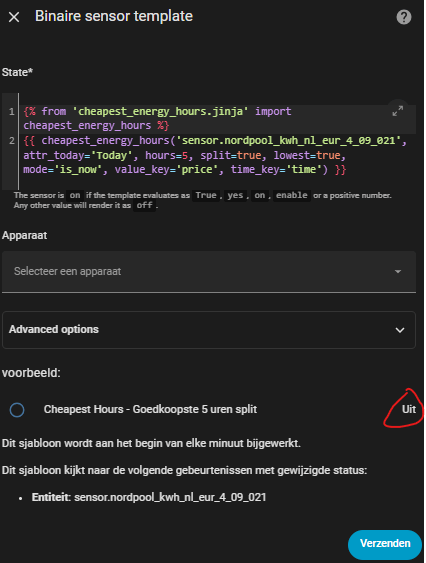Image resolution: width=426 pixels, height=563 pixels.
Task: Click the circle icon beside Cheapest Hours
Action: click(17, 409)
